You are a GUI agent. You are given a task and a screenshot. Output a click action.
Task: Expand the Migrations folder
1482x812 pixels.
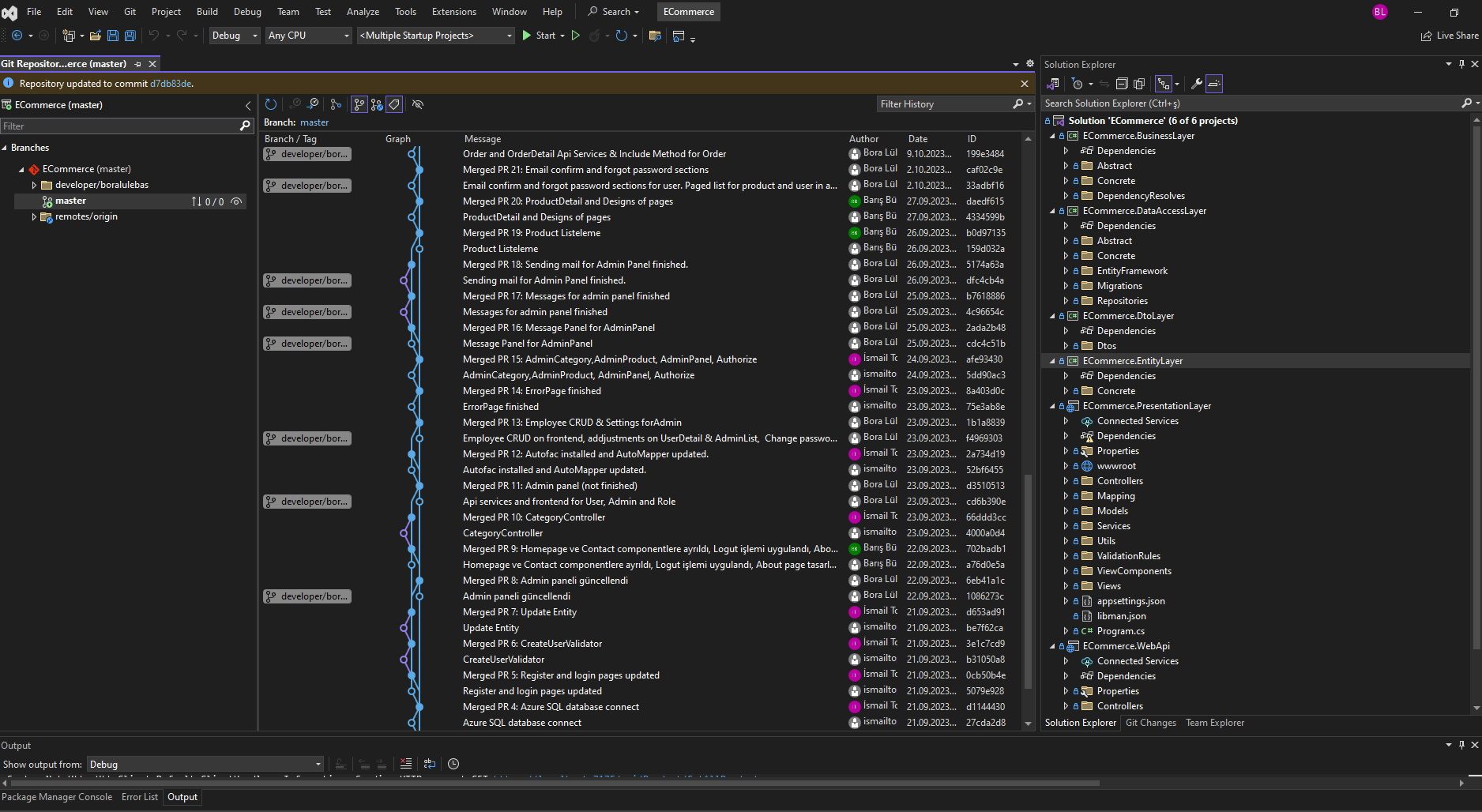coord(1066,286)
